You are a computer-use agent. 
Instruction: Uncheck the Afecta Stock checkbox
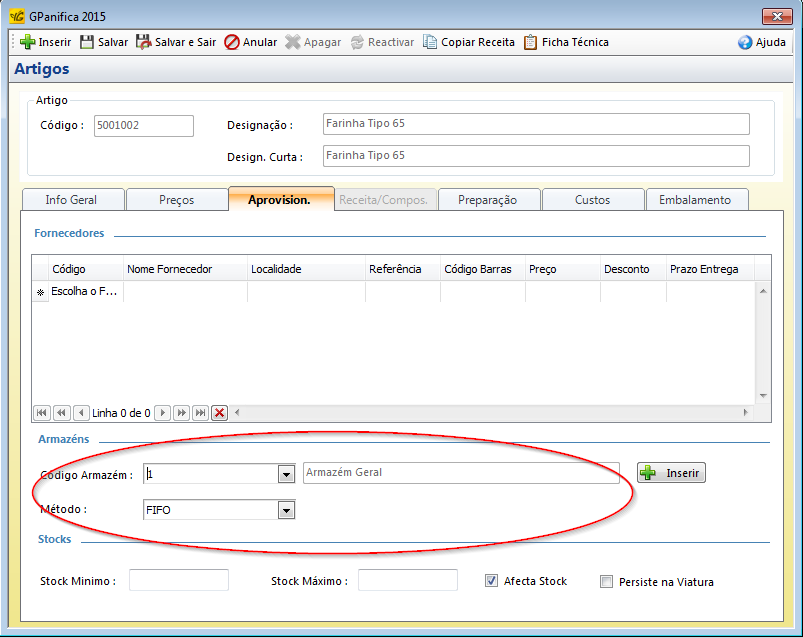491,581
